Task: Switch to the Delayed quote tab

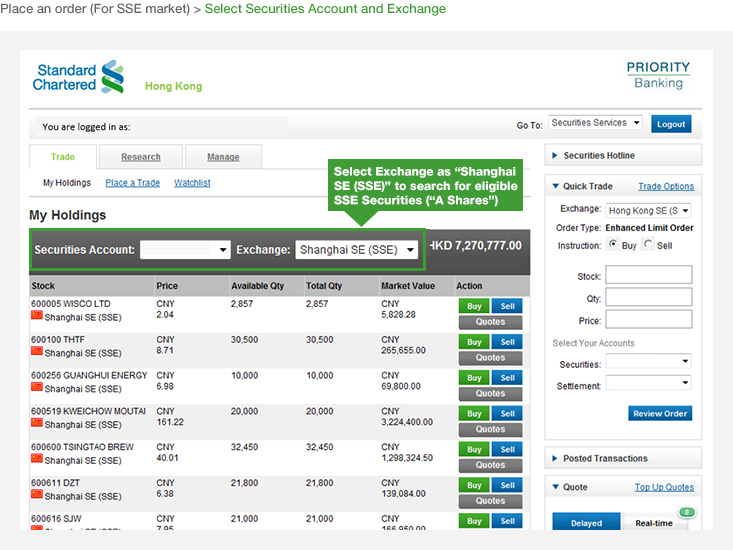Action: [586, 522]
